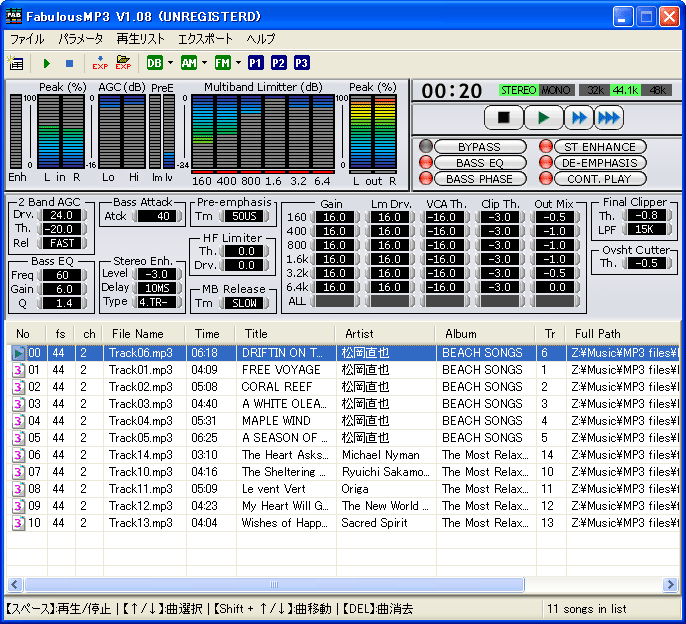Click the AGC Th. value -20.0
The image size is (686, 624).
(x=62, y=229)
